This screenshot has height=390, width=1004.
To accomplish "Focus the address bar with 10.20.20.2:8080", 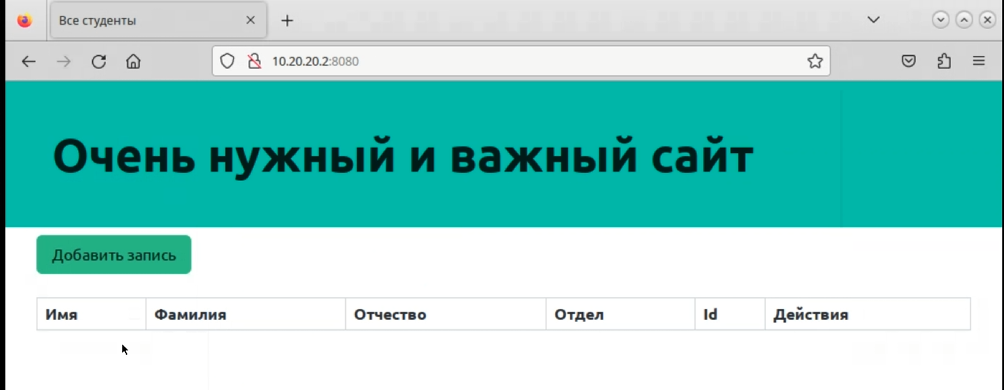I will coord(521,61).
